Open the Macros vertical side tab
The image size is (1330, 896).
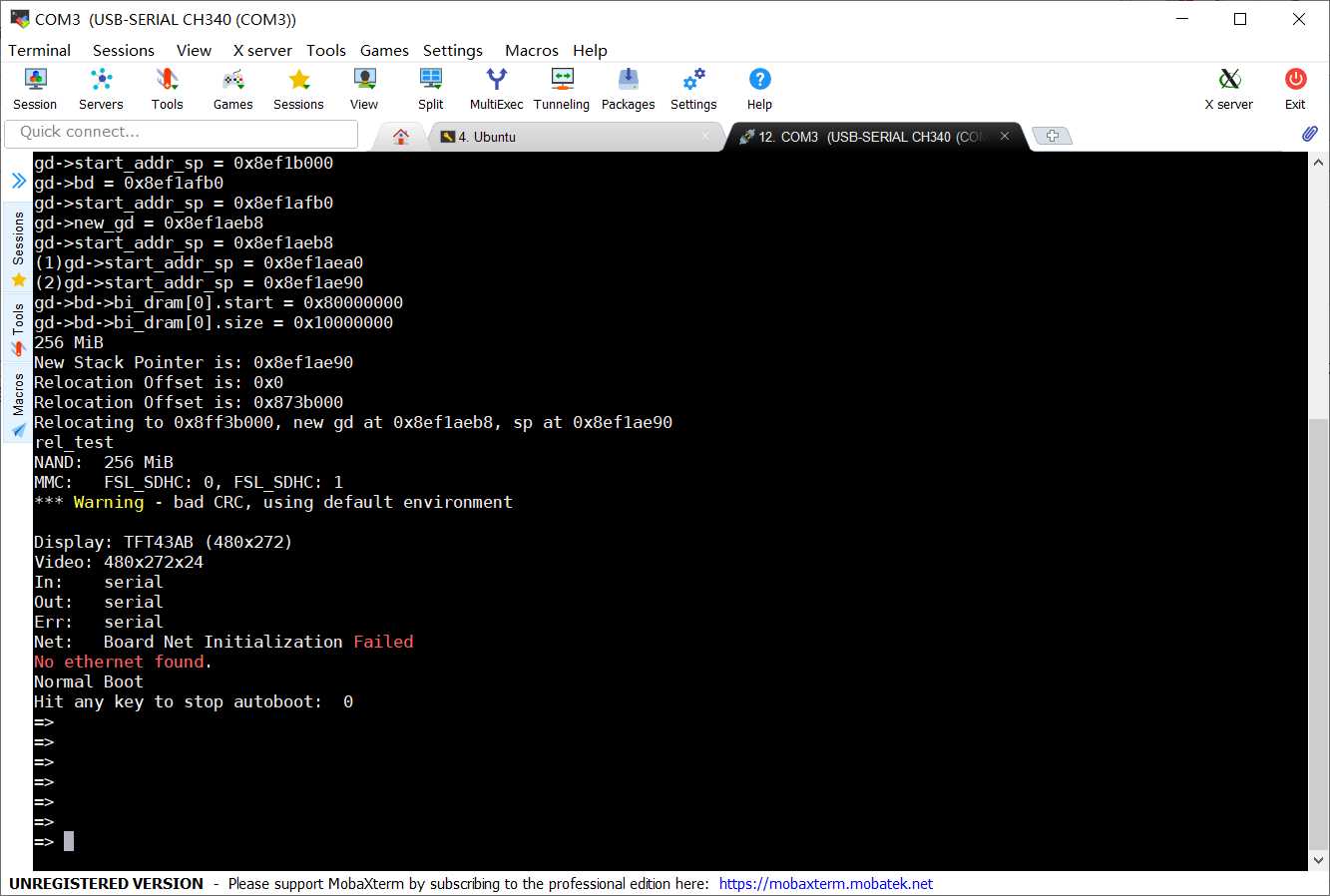point(18,404)
